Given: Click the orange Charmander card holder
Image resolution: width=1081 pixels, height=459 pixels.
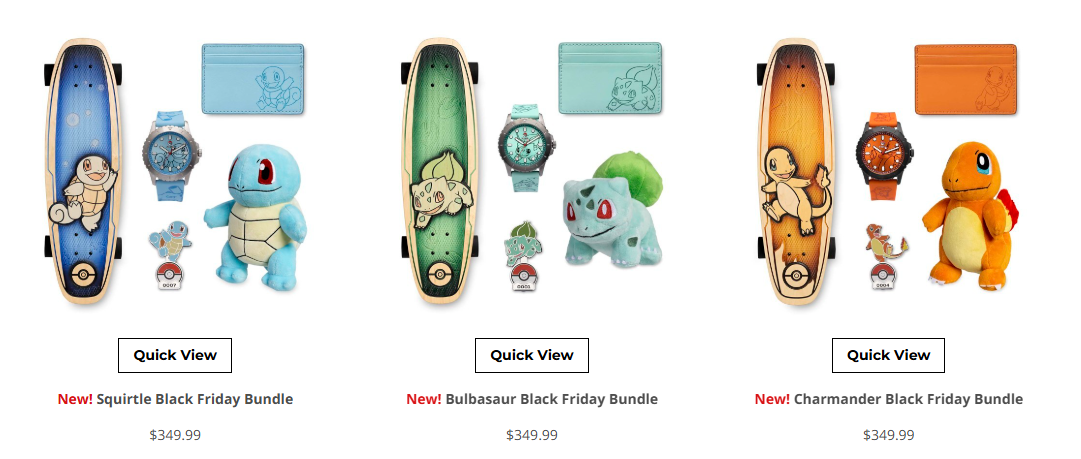Looking at the screenshot, I should pyautogui.click(x=966, y=79).
